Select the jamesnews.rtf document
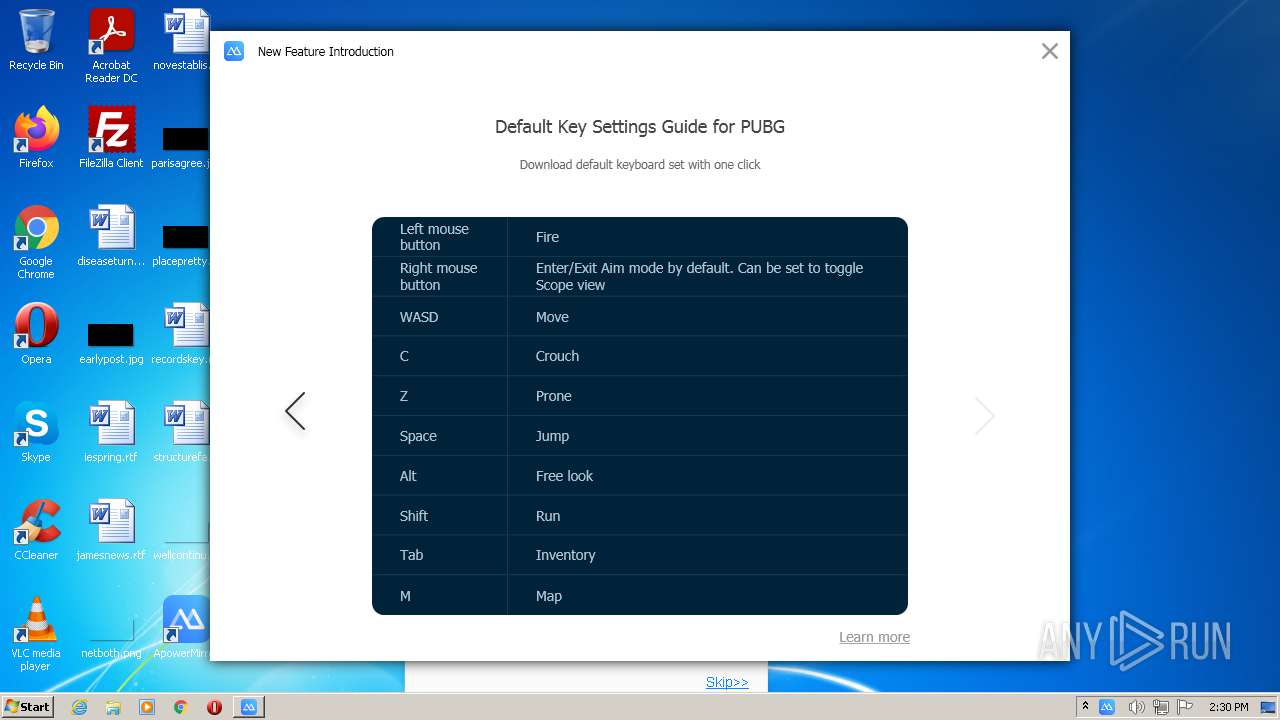The width and height of the screenshot is (1280, 720). [x=111, y=530]
